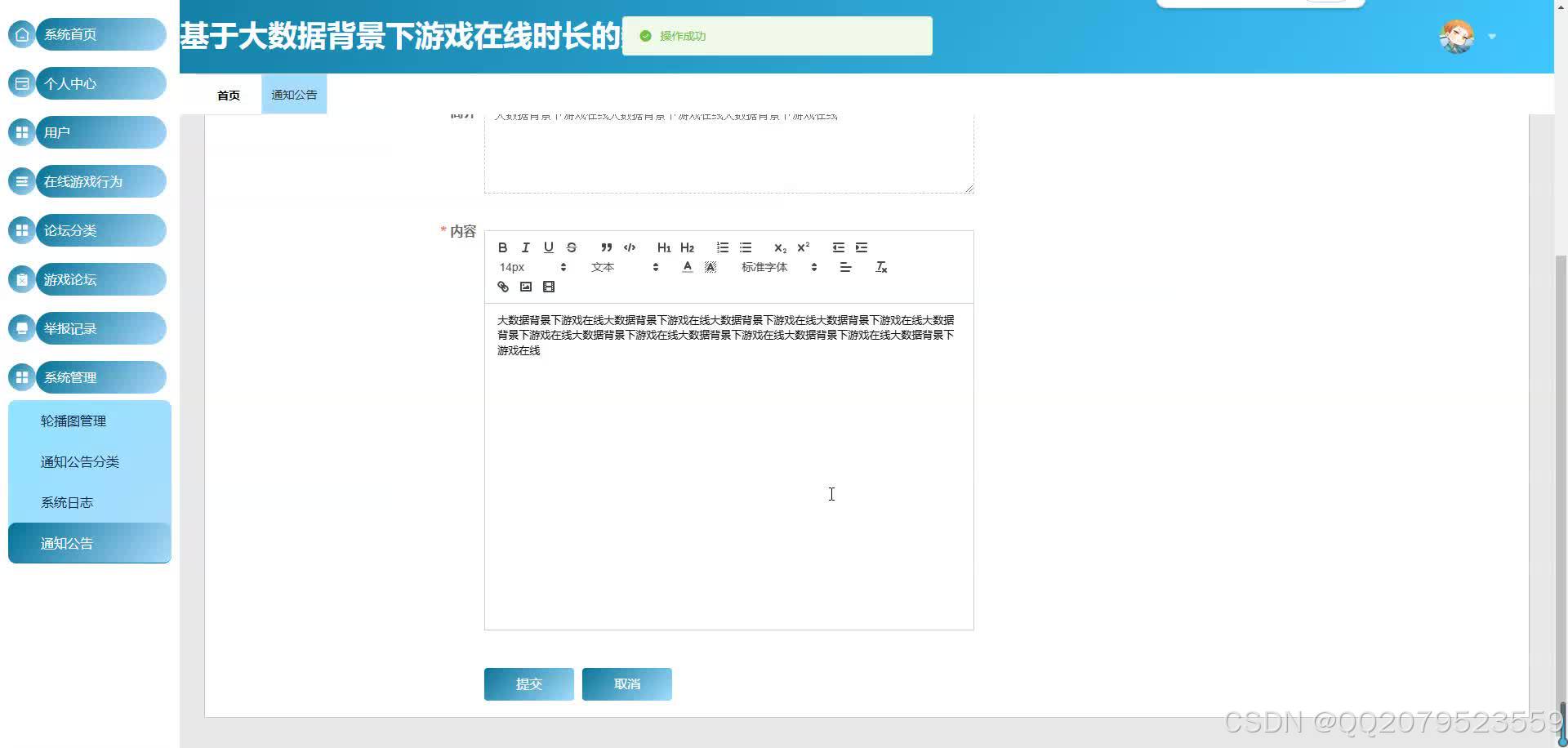
Task: Switch to the 通知公告 tab
Action: coord(294,95)
